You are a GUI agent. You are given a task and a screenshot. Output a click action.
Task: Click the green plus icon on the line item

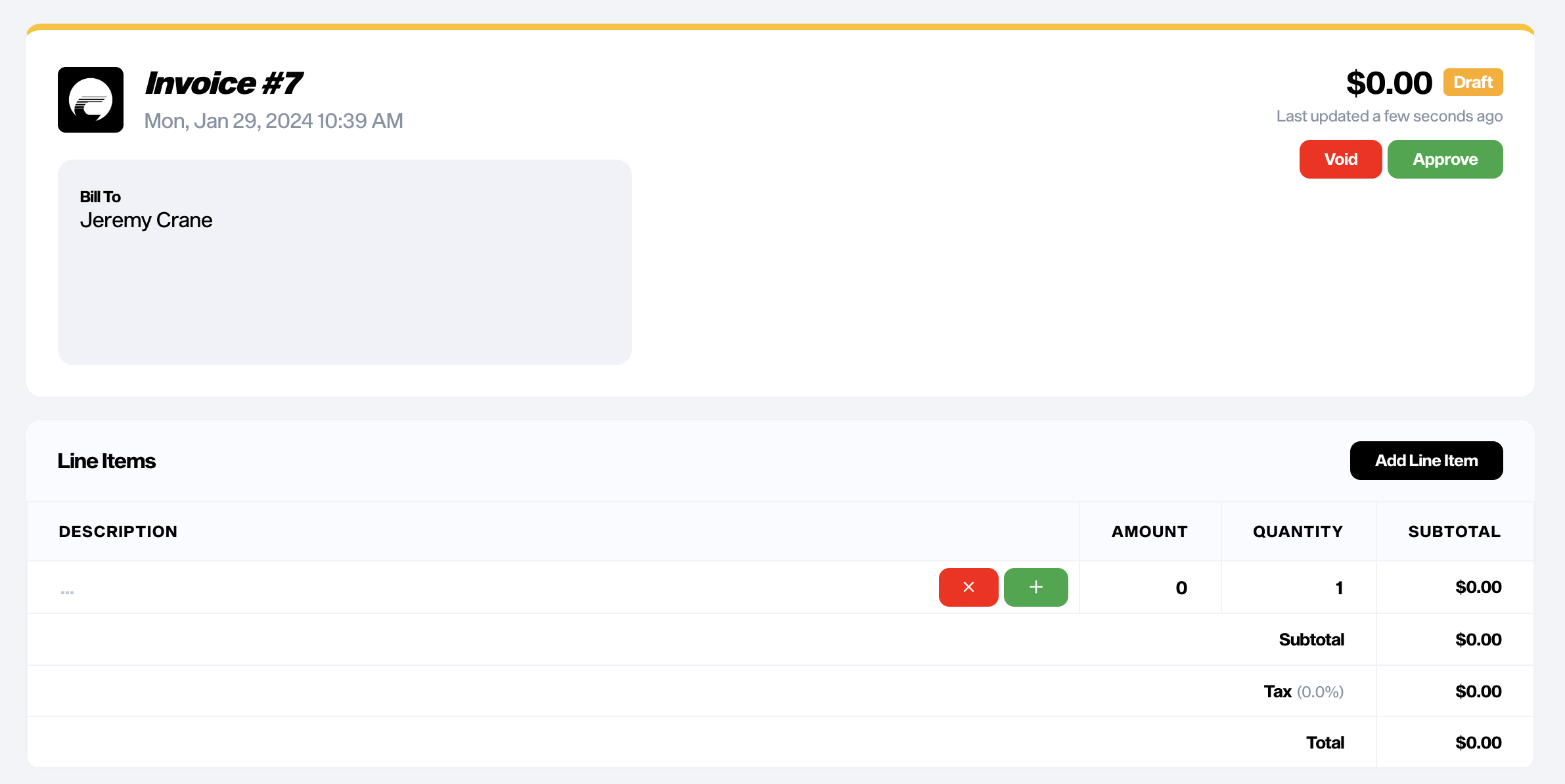1035,587
